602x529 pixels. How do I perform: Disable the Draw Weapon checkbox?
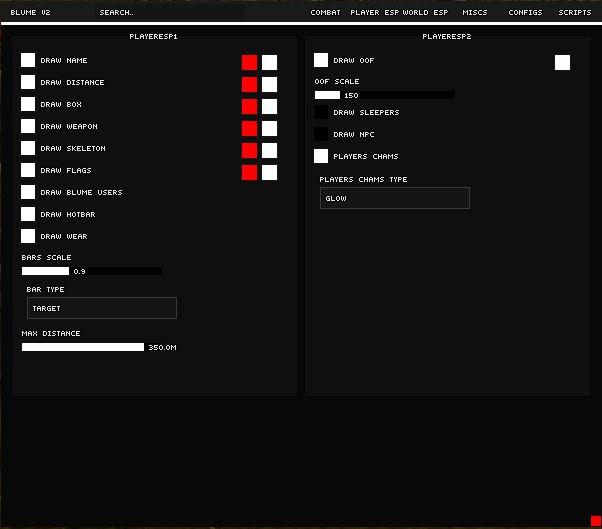(x=28, y=126)
